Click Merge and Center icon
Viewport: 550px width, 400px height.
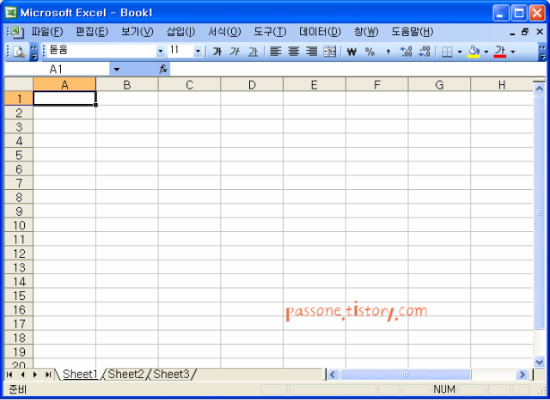(x=329, y=52)
